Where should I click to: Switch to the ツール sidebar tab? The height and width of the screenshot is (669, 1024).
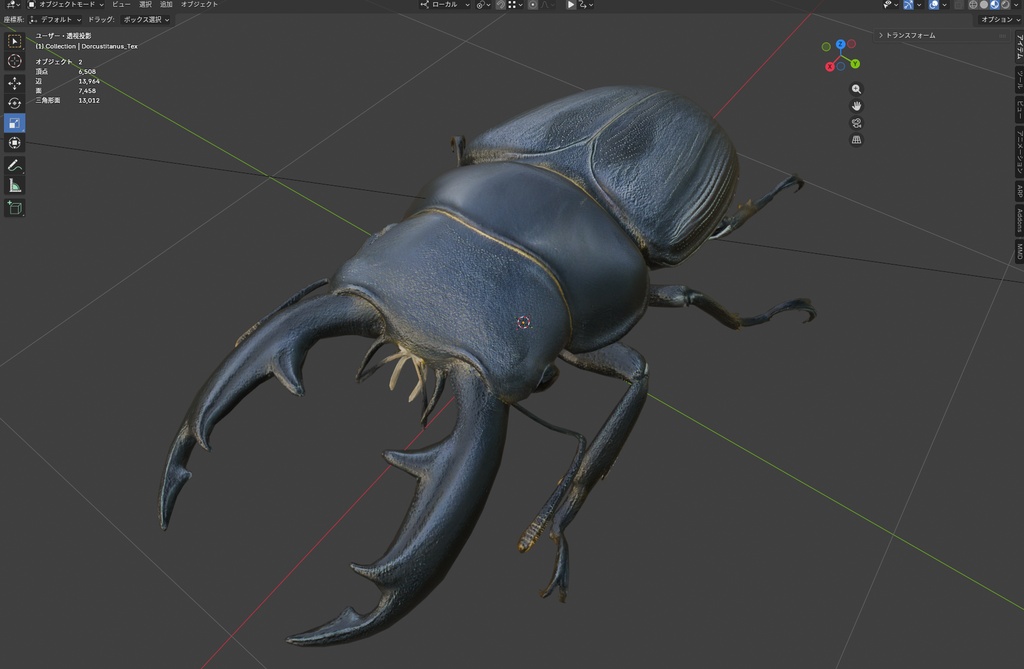click(1019, 80)
